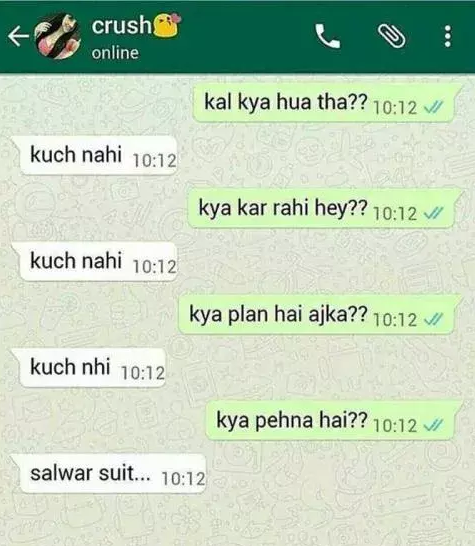The width and height of the screenshot is (475, 546).
Task: Select message 'kya pehna hai??'
Action: 332,421
